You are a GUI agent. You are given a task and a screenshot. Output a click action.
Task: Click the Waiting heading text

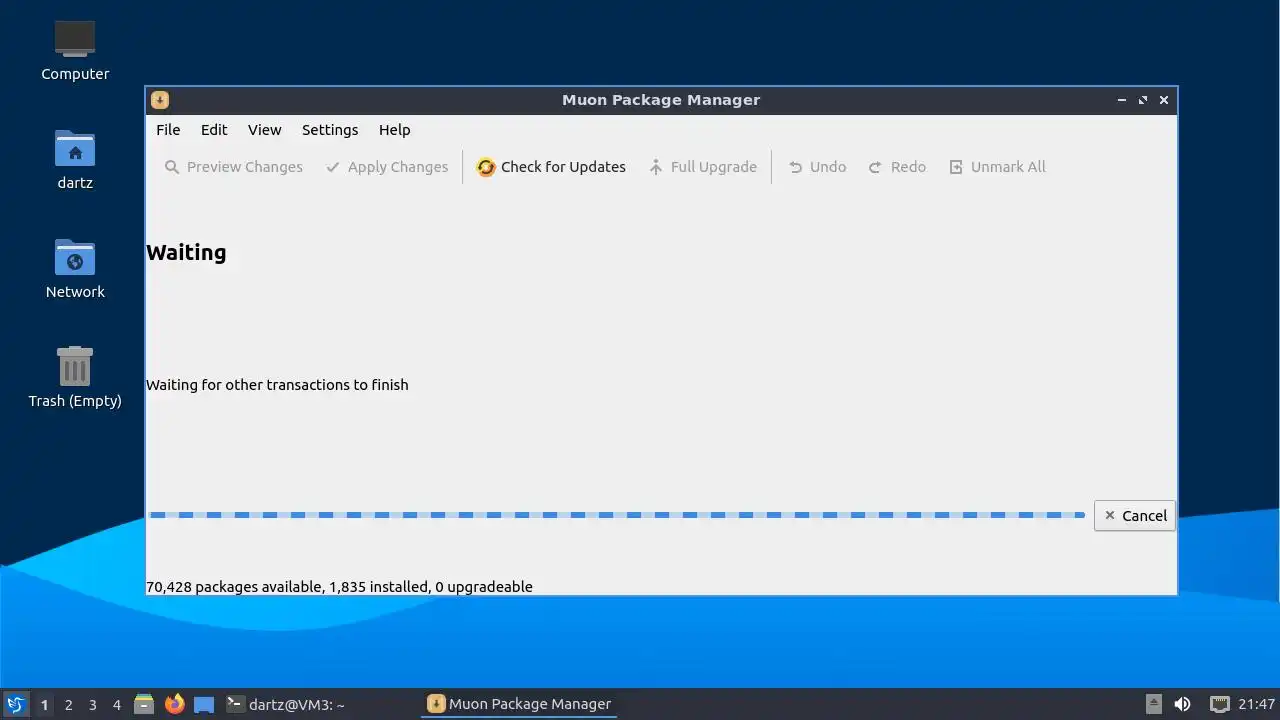point(186,252)
